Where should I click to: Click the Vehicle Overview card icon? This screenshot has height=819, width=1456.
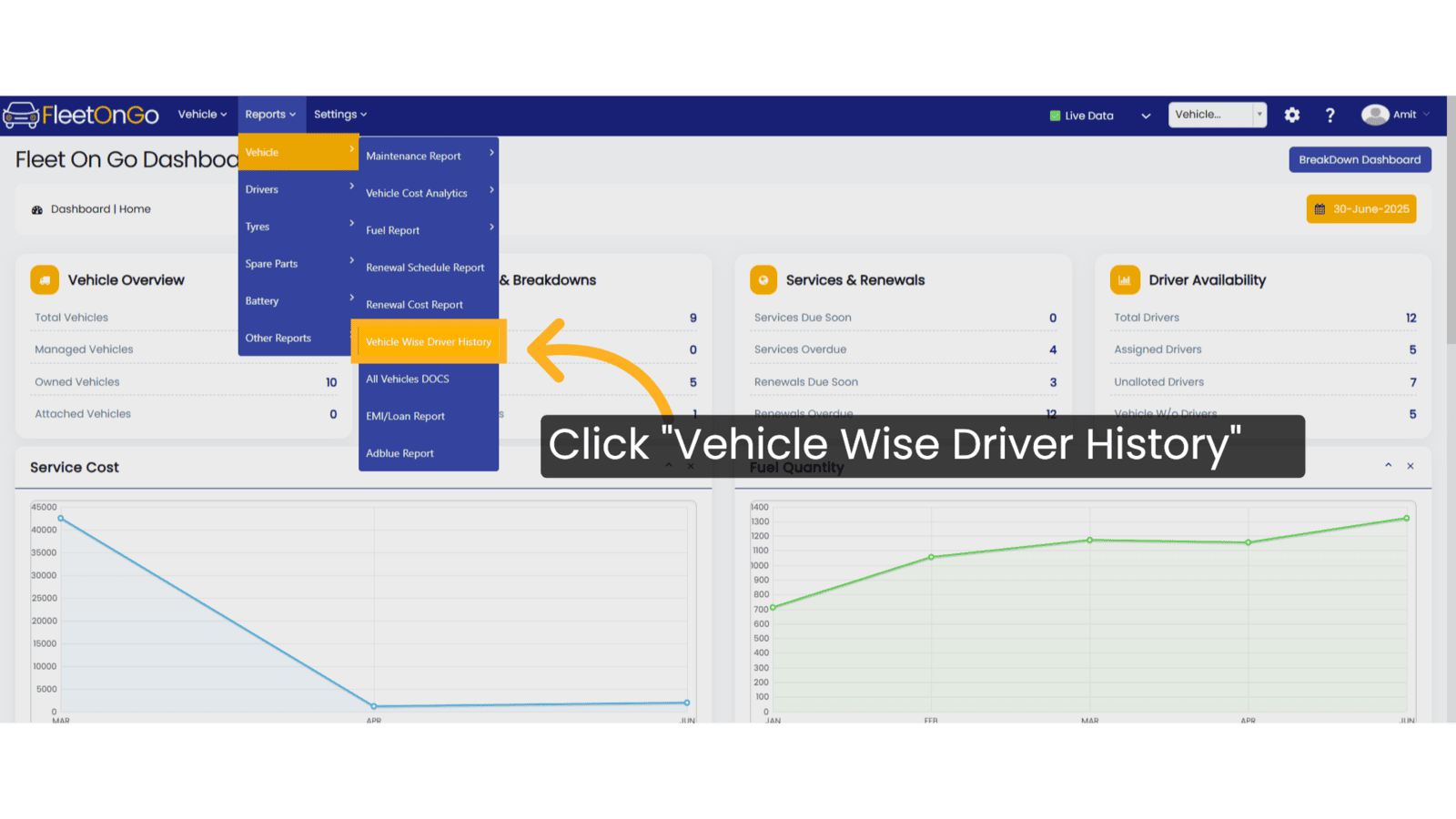(45, 280)
